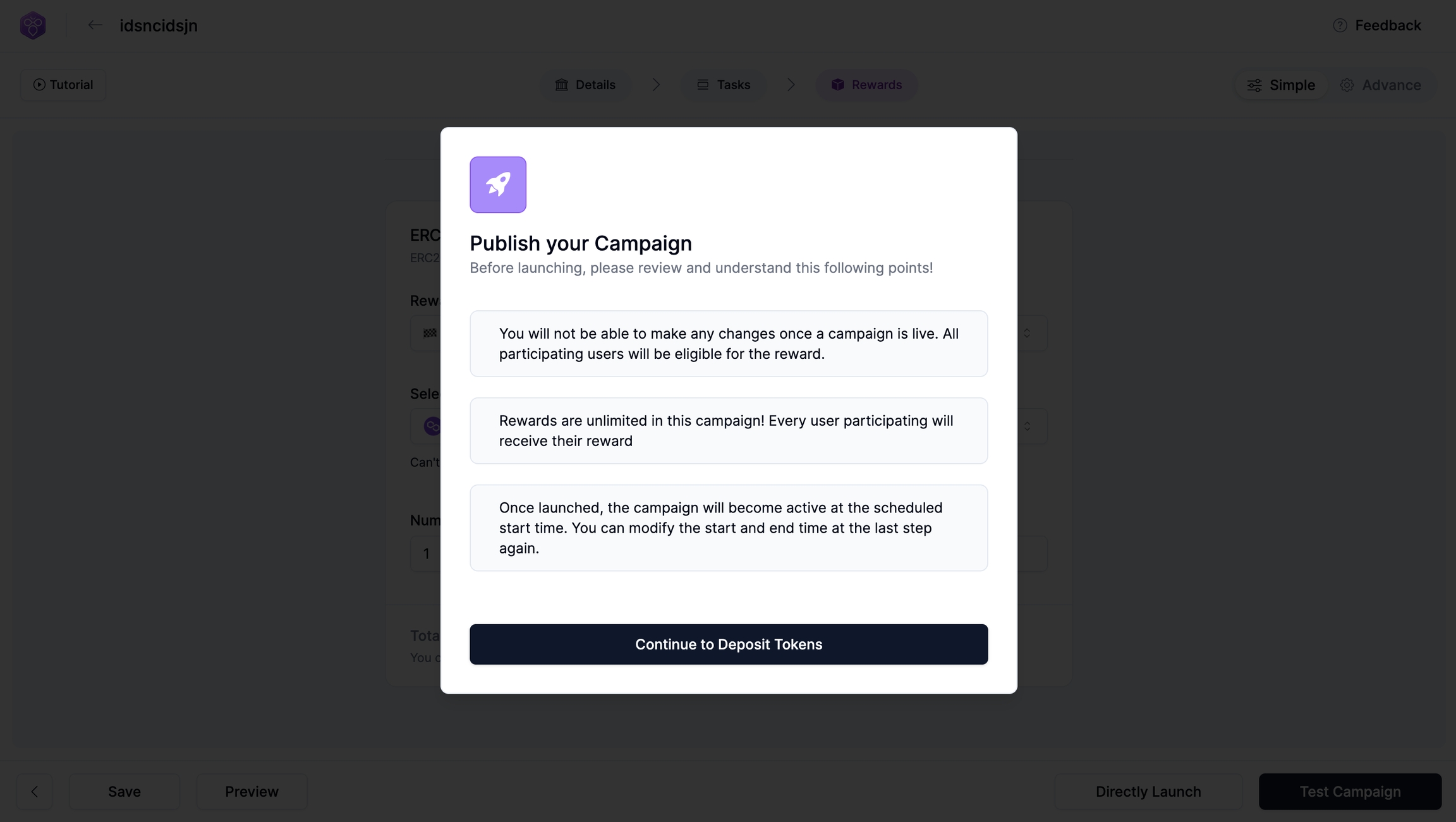Click the rocket icon in dialog

[498, 184]
